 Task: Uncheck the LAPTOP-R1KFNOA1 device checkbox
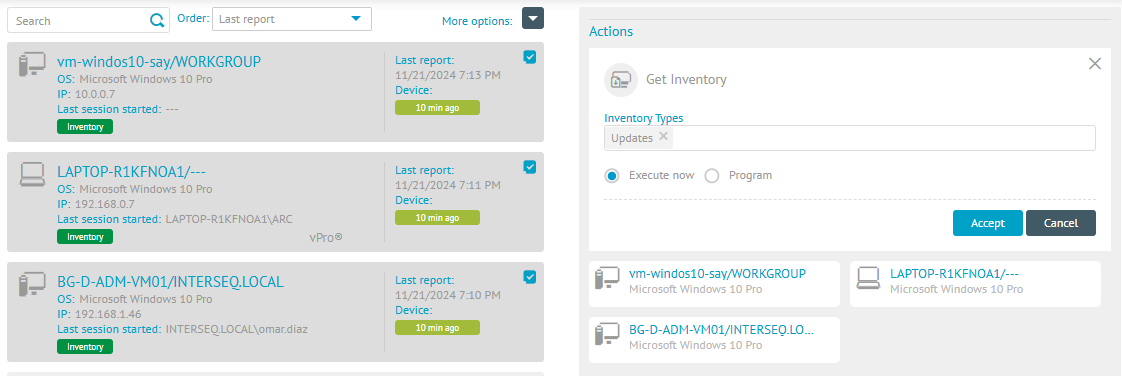click(530, 167)
